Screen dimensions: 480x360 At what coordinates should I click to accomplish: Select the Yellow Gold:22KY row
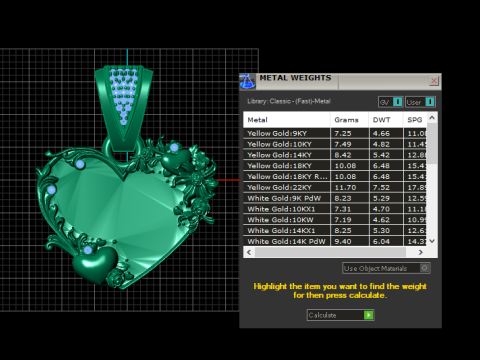click(x=335, y=187)
